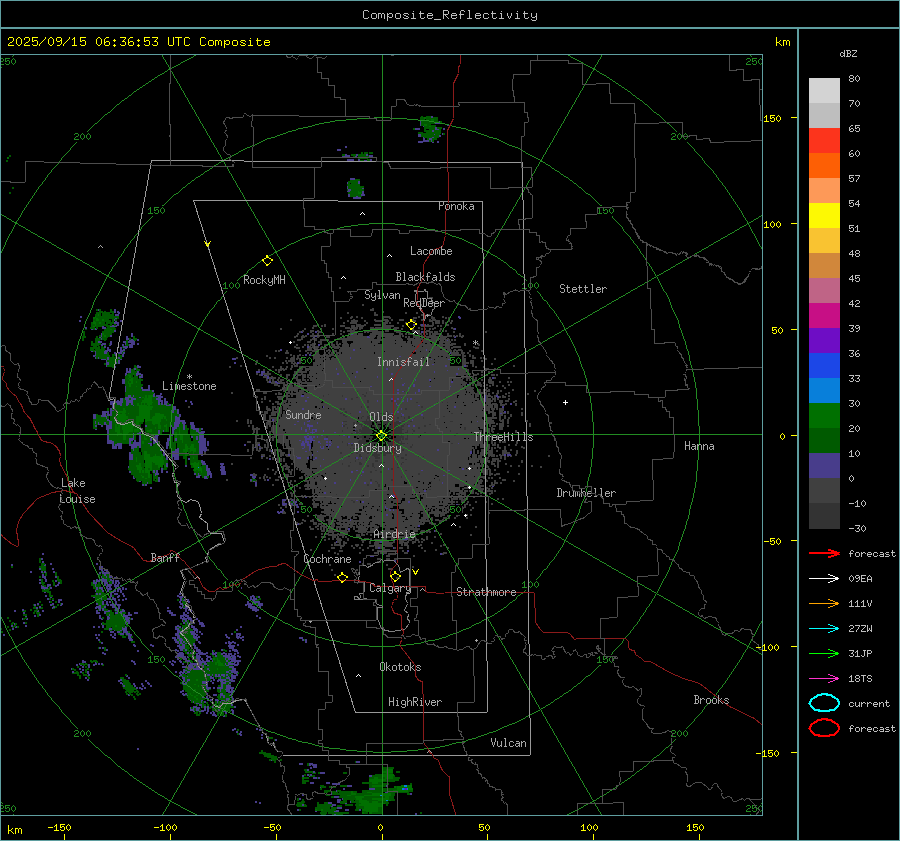
Task: Click the Cochrane city label
Action: tap(327, 559)
